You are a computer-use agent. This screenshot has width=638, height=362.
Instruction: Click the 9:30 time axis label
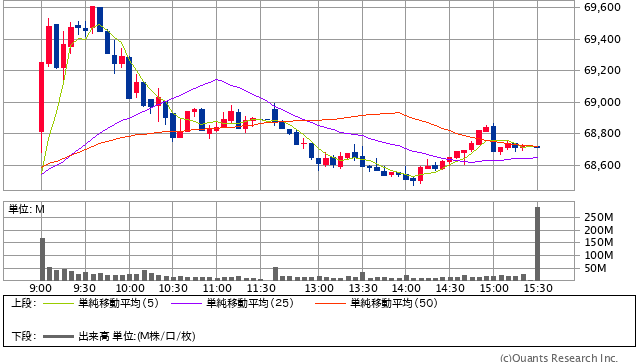coord(84,288)
